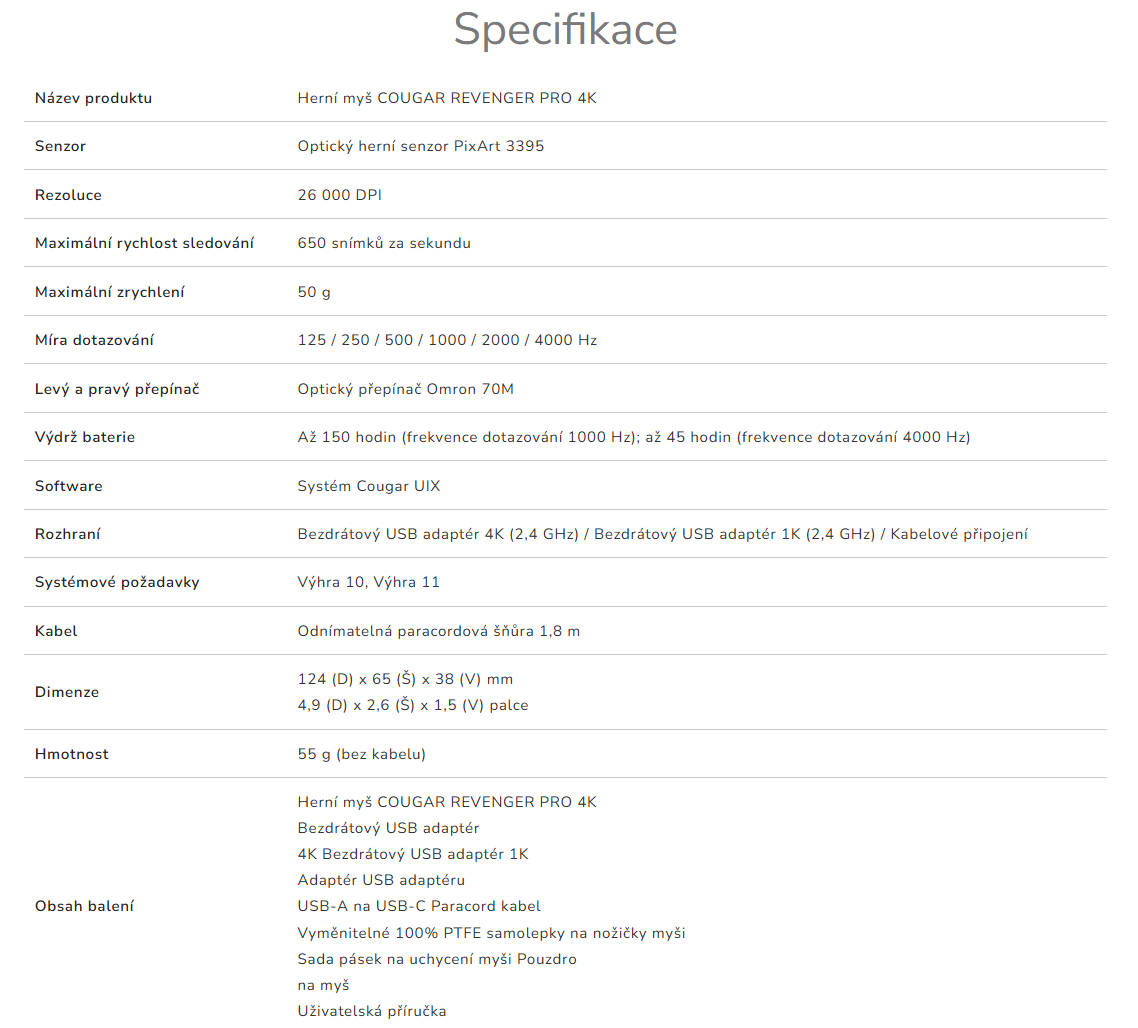
Task: Click the 55 g (bez kabelu) value
Action: 361,754
